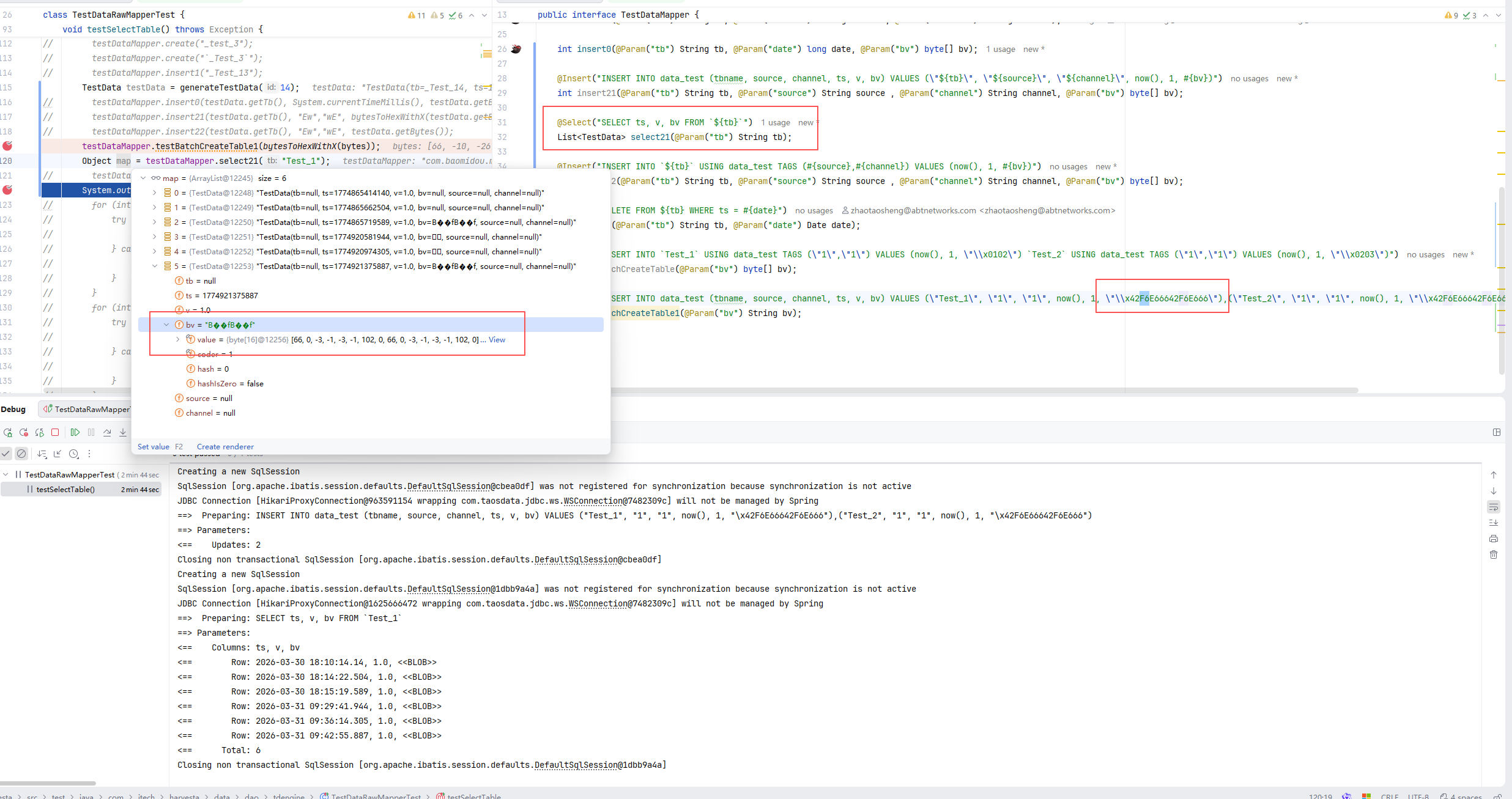
Task: Toggle Soft-Wrap in console output
Action: click(1494, 507)
